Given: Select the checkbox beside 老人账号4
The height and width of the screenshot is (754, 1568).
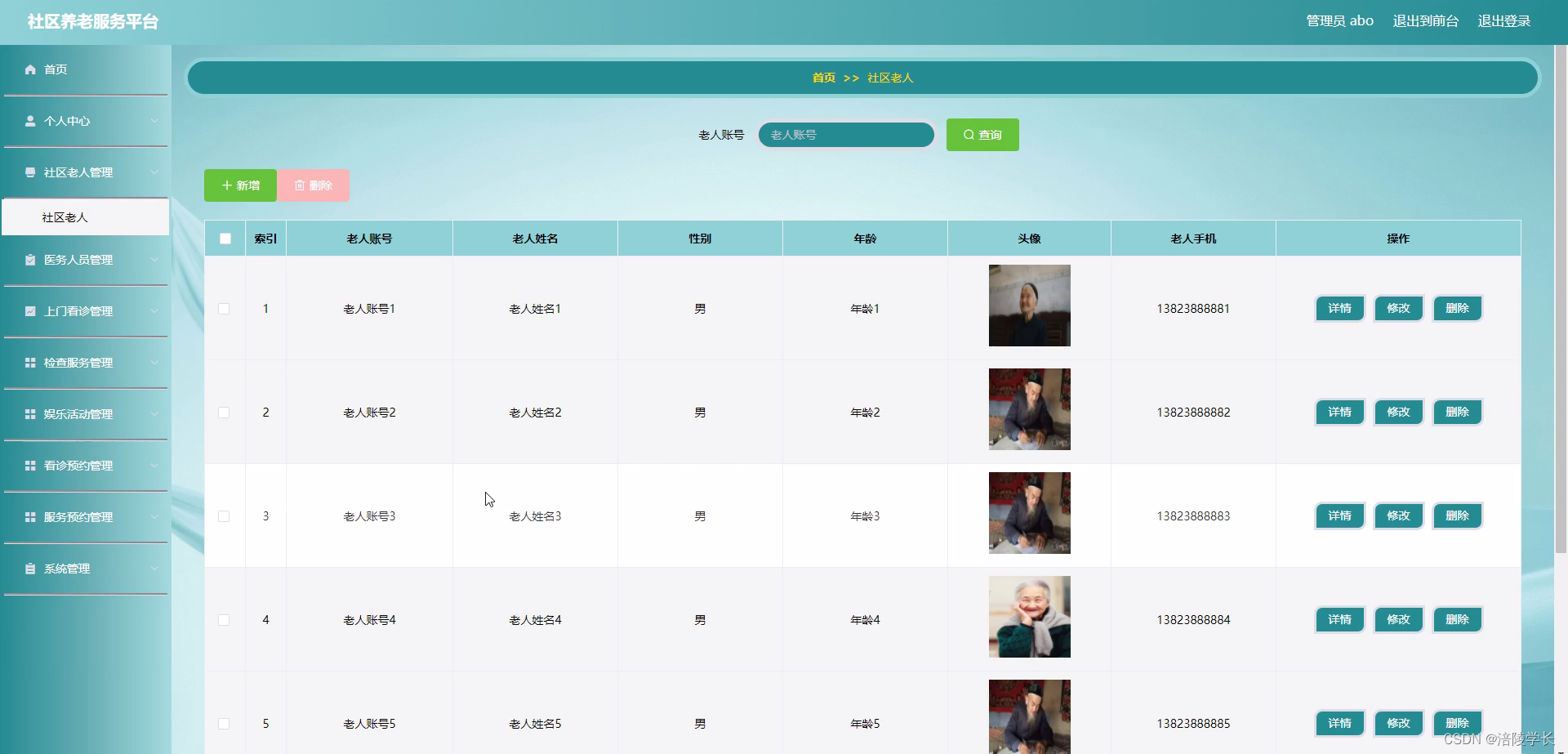Looking at the screenshot, I should coord(225,619).
